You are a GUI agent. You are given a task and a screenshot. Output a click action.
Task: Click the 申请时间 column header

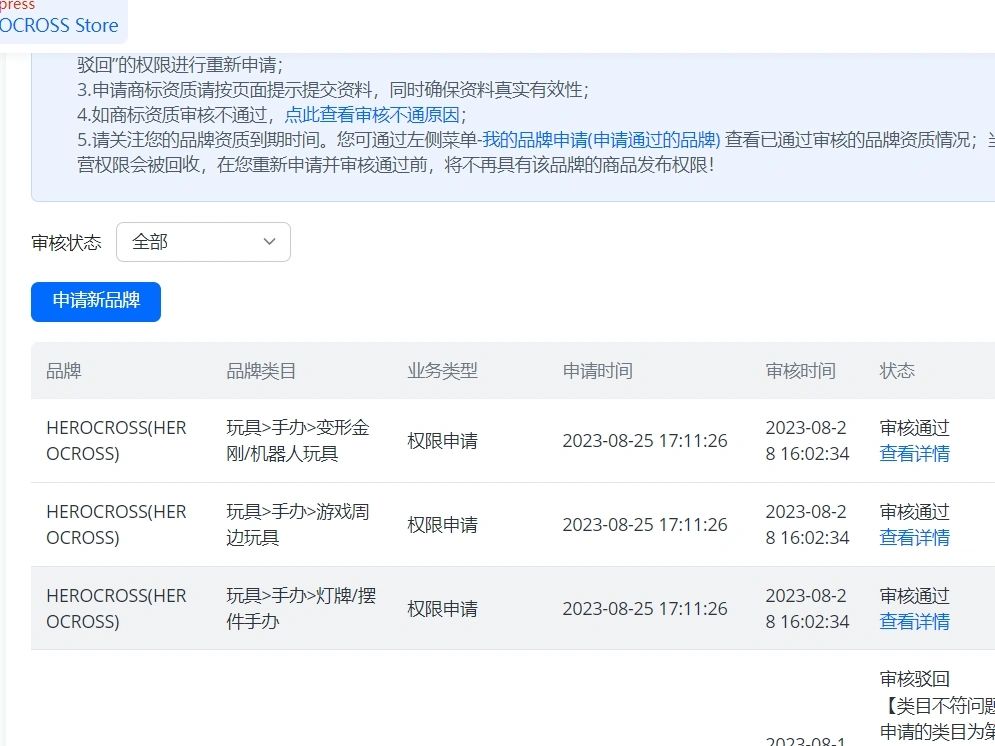click(598, 370)
